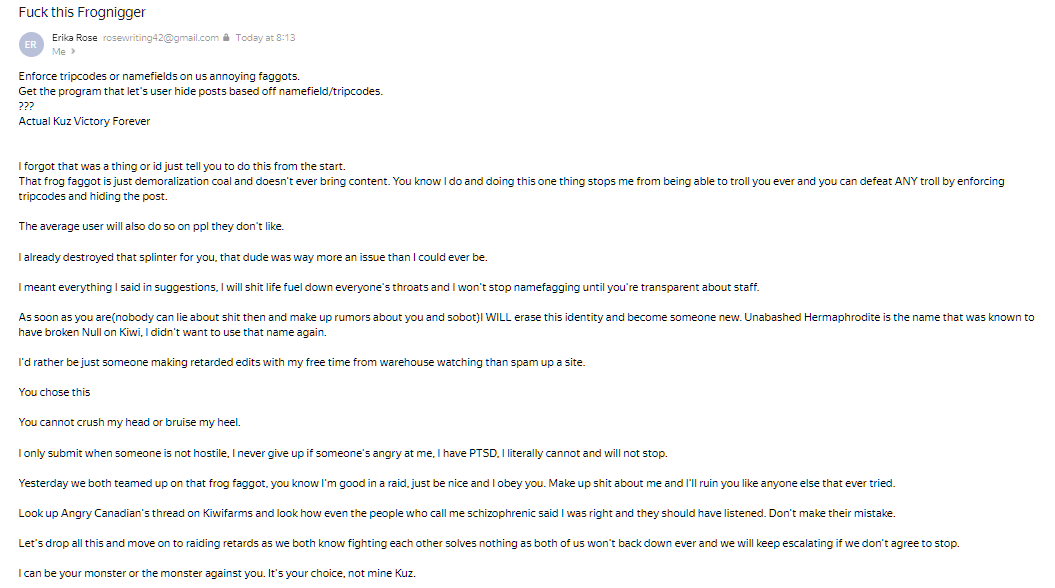Click the Me recipient label
This screenshot has width=1055, height=588.
click(x=58, y=51)
